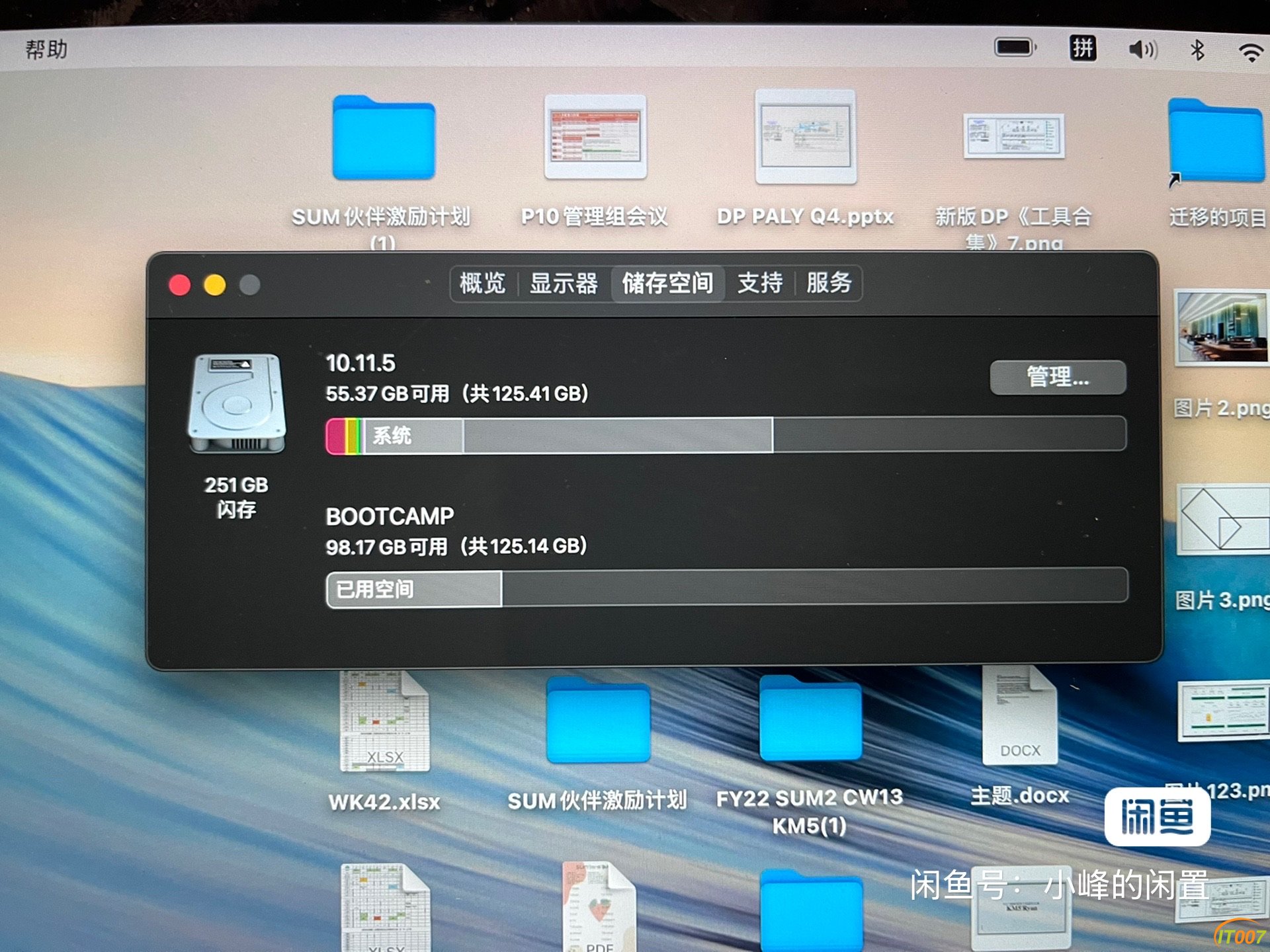Click the 10.11.5 volume name
The image size is (1270, 952).
click(x=360, y=363)
